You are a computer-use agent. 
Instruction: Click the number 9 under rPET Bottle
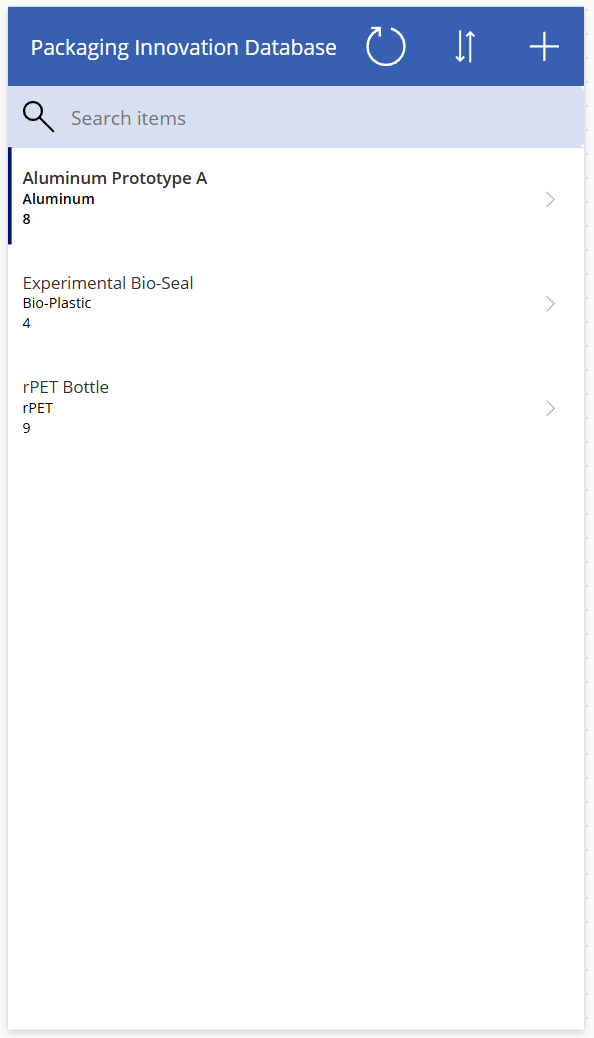[27, 428]
